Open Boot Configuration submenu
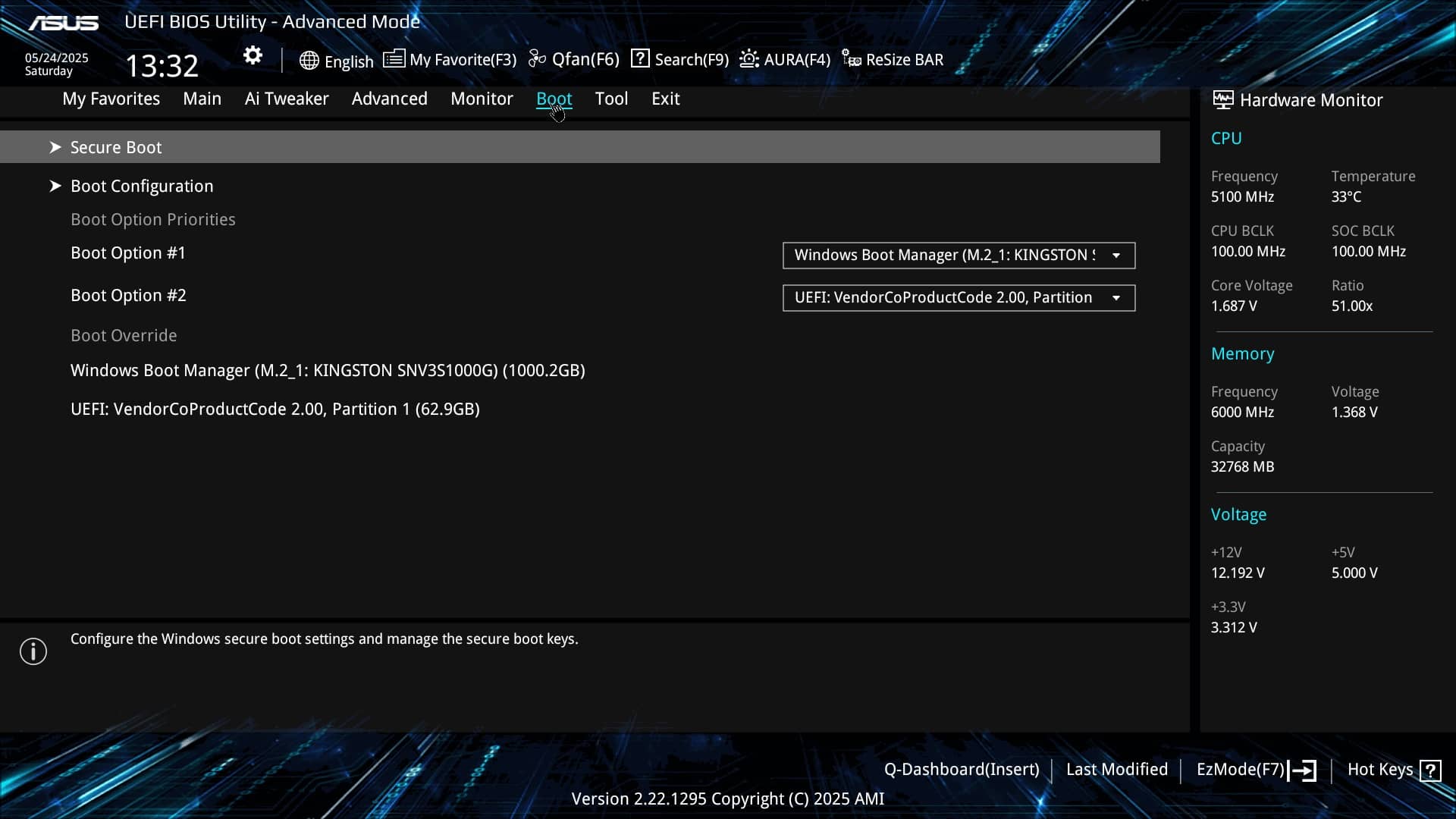 click(x=142, y=186)
